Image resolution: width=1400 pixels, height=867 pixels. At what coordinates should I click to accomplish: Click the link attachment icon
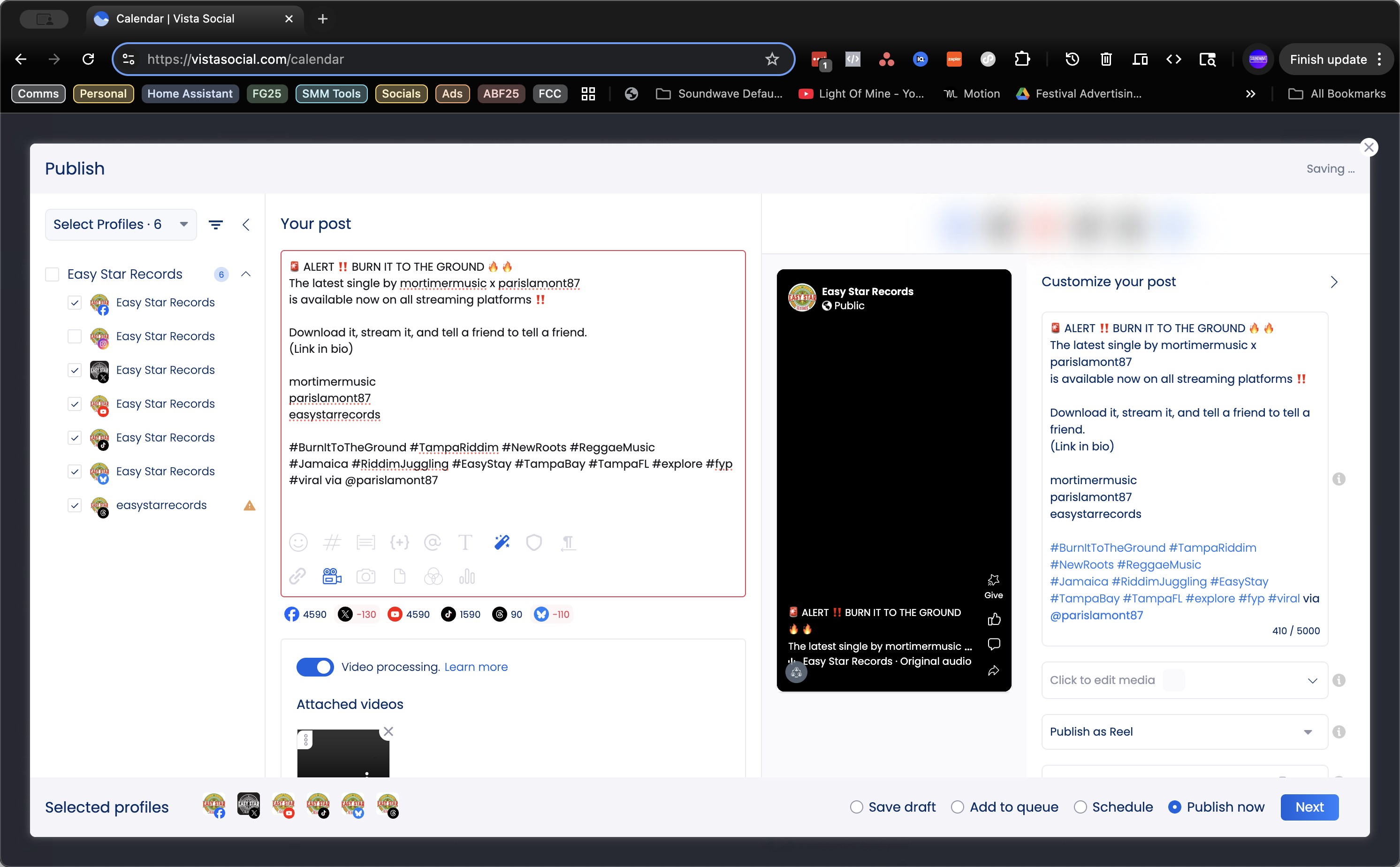[x=297, y=576]
